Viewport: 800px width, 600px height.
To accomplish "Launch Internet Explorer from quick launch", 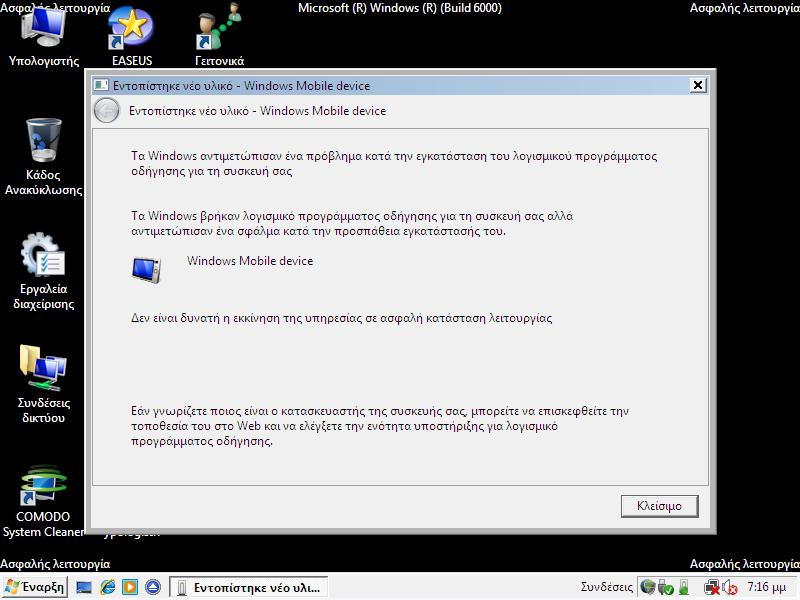I will tap(107, 588).
